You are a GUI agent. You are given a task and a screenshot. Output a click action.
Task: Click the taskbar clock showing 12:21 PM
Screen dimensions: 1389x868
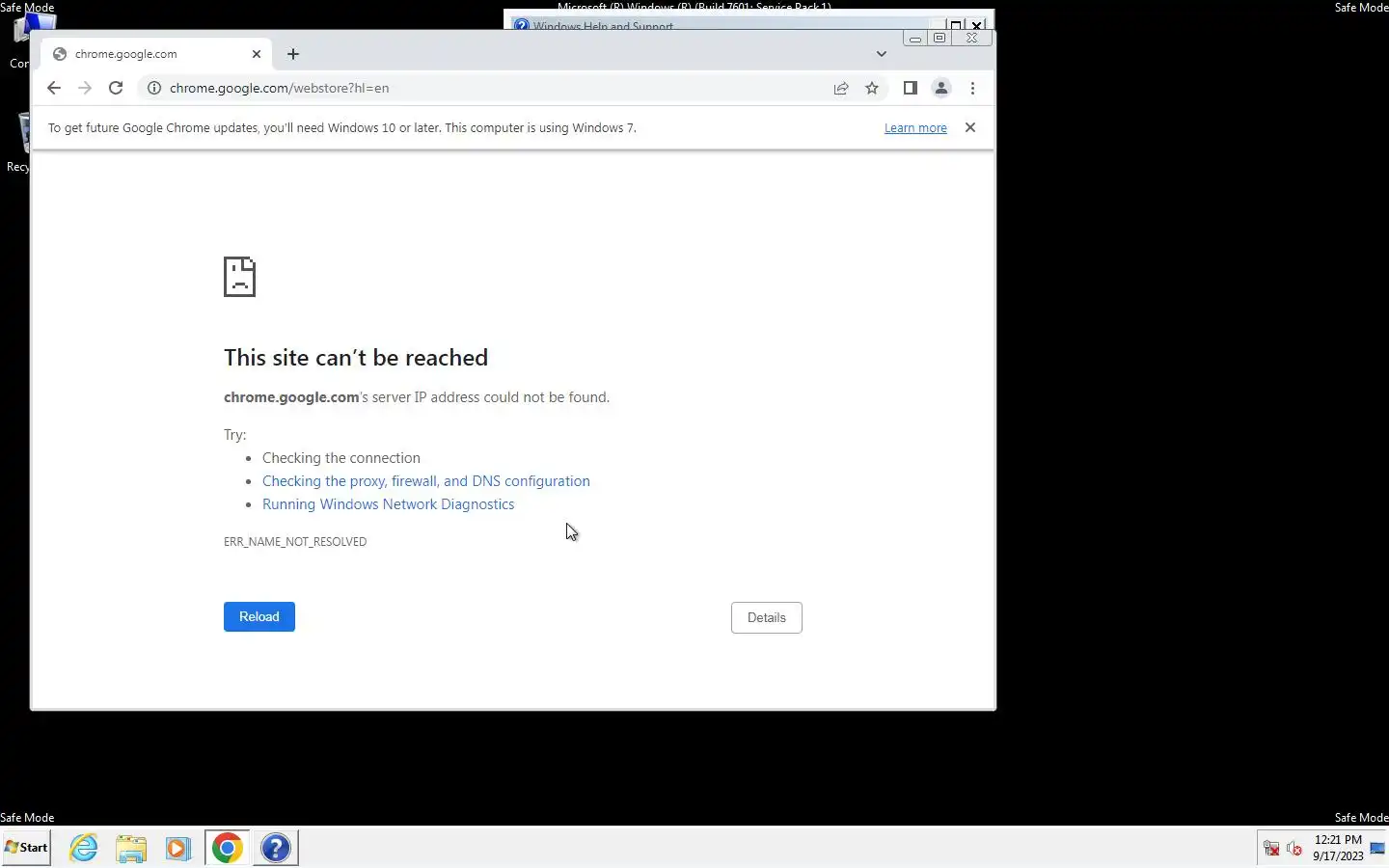pos(1338,848)
